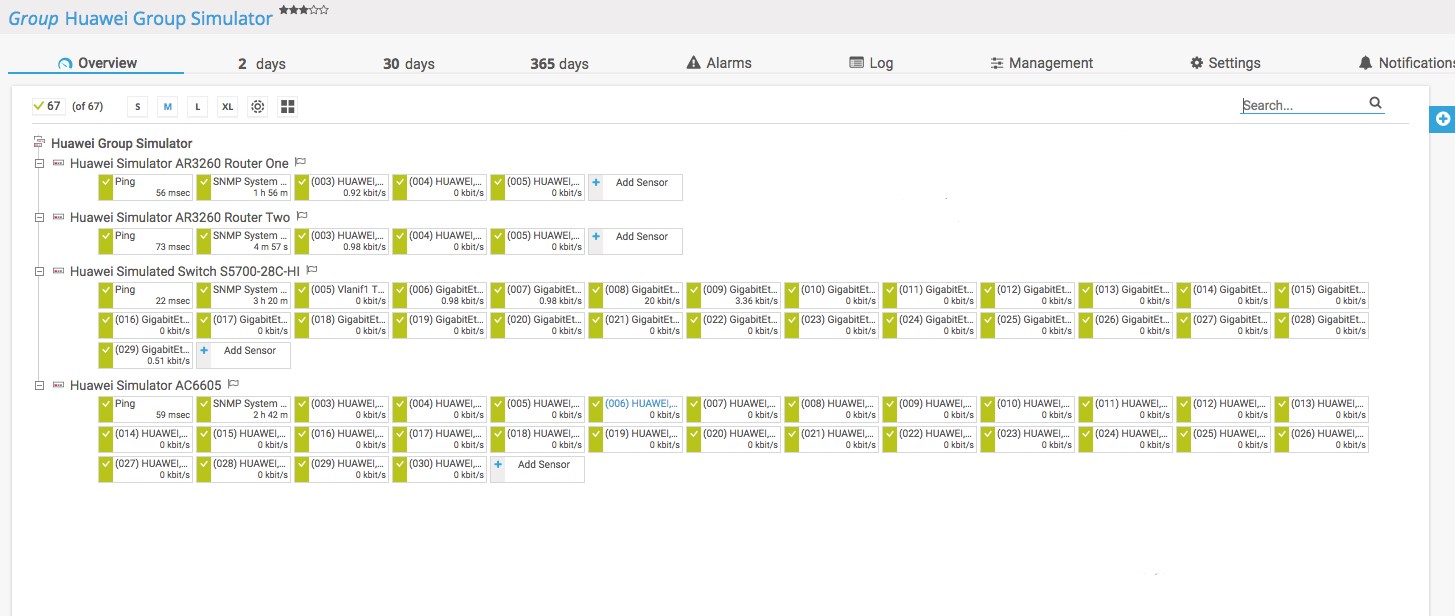Open Router Two (003) HUAWEI sensor 0.98 kbit/s
This screenshot has height=616, width=1455.
(342, 242)
